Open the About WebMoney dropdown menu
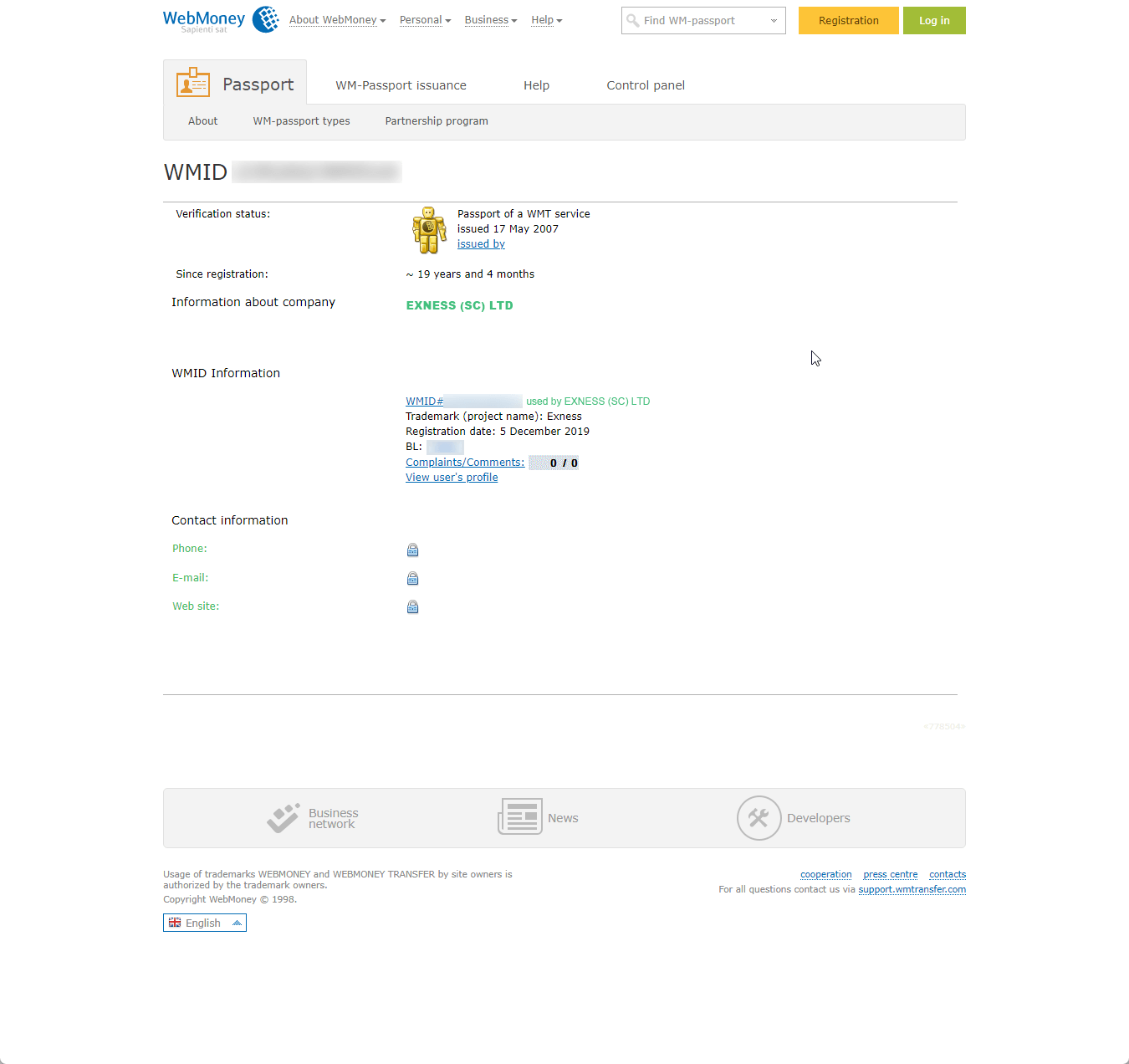The width and height of the screenshot is (1129, 1064). (x=336, y=19)
